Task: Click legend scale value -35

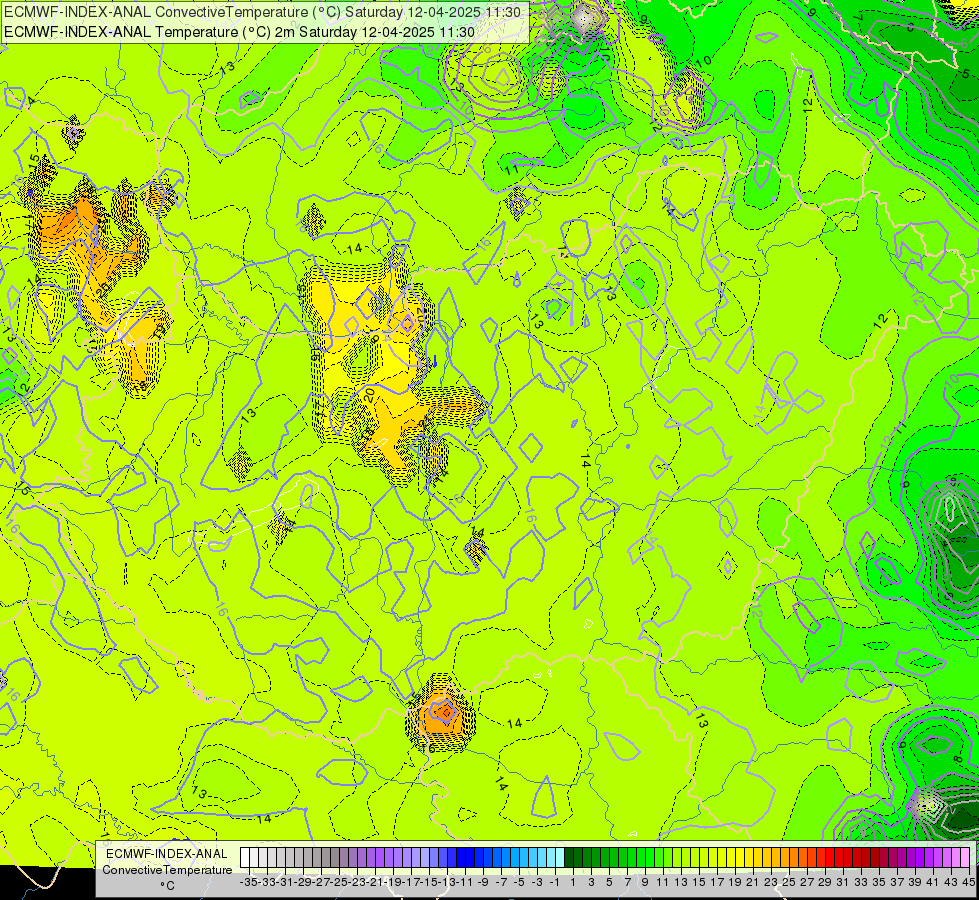Action: click(250, 882)
